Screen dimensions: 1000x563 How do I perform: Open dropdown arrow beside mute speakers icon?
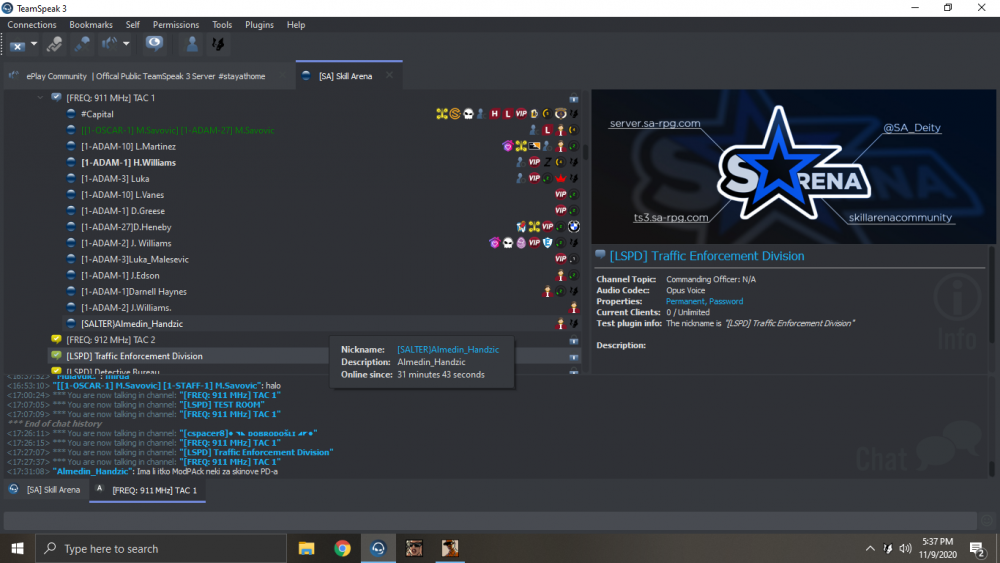click(x=126, y=44)
